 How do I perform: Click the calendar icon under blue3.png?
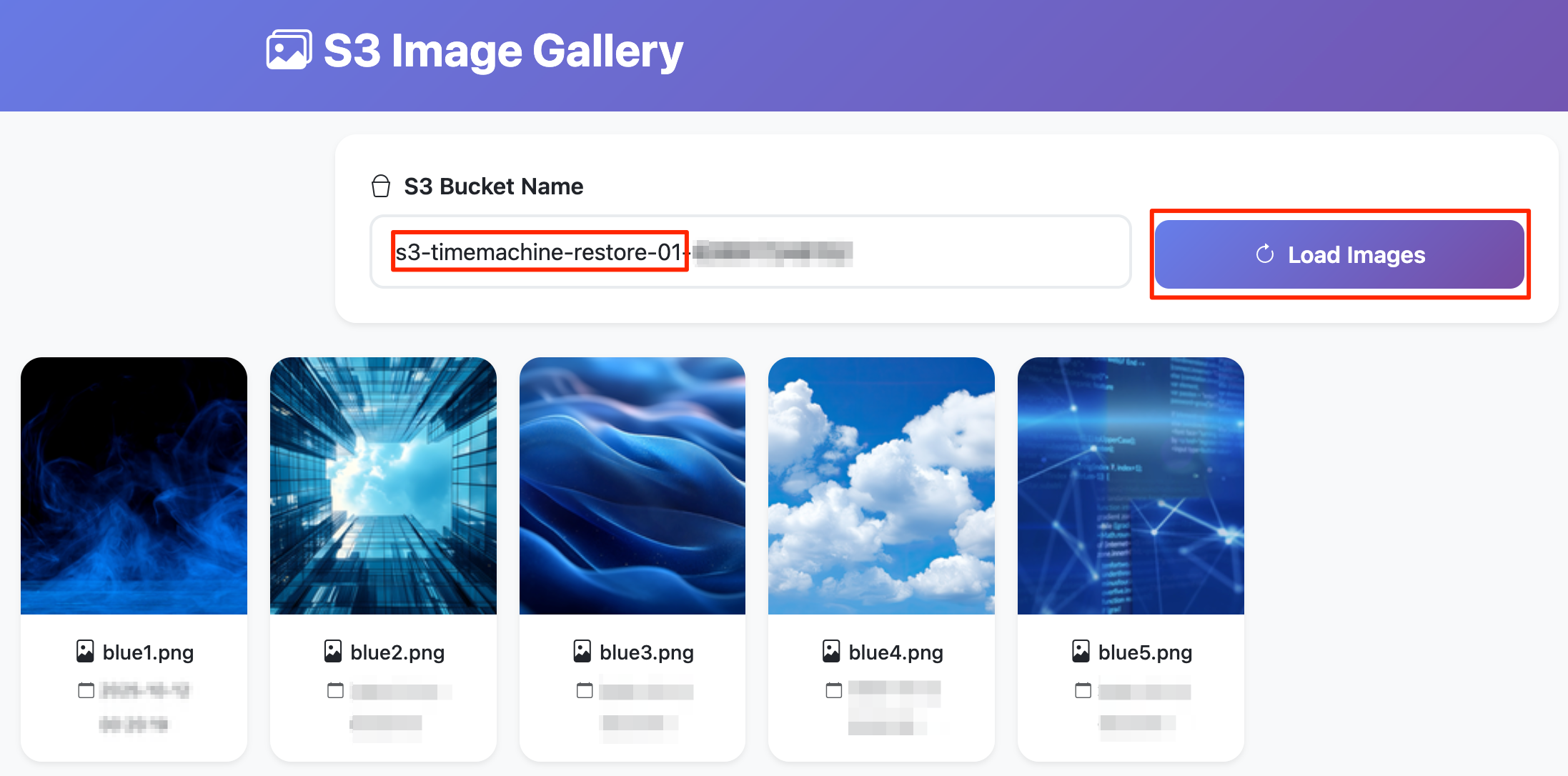pos(585,690)
